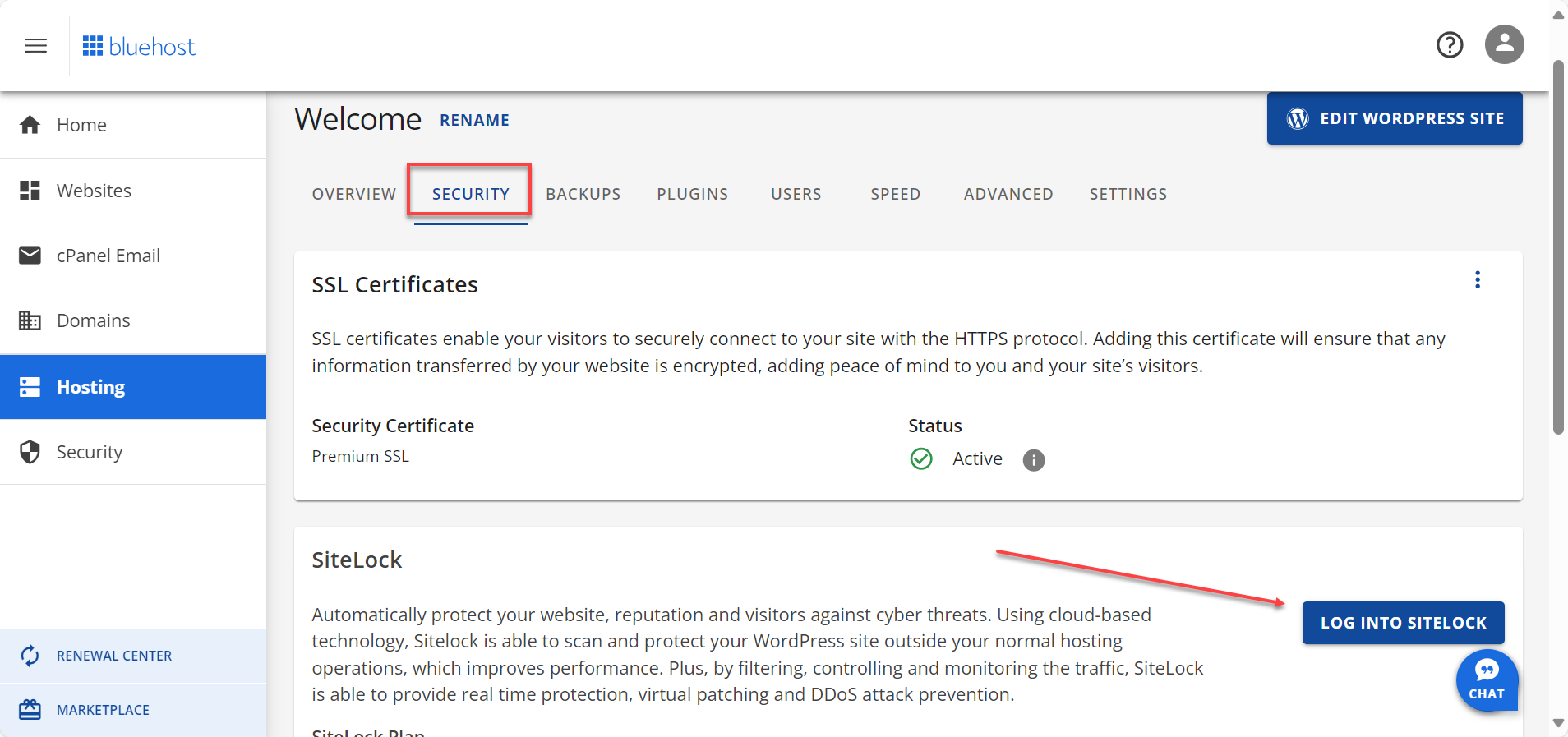The height and width of the screenshot is (737, 1568).
Task: Open cPanel Email from the sidebar
Action: pos(133,256)
